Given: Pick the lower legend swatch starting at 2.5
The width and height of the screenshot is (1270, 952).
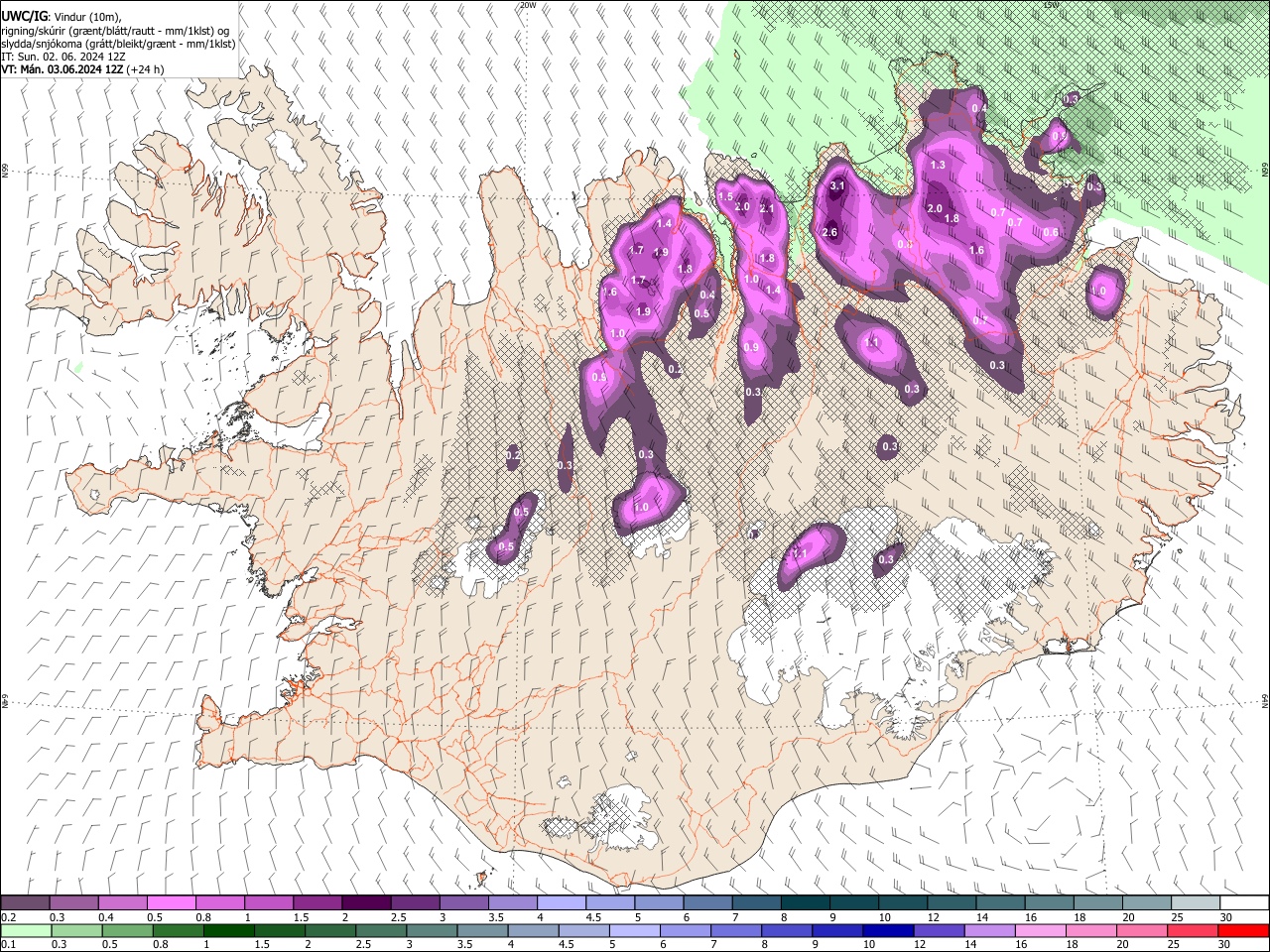Looking at the screenshot, I should tap(381, 931).
